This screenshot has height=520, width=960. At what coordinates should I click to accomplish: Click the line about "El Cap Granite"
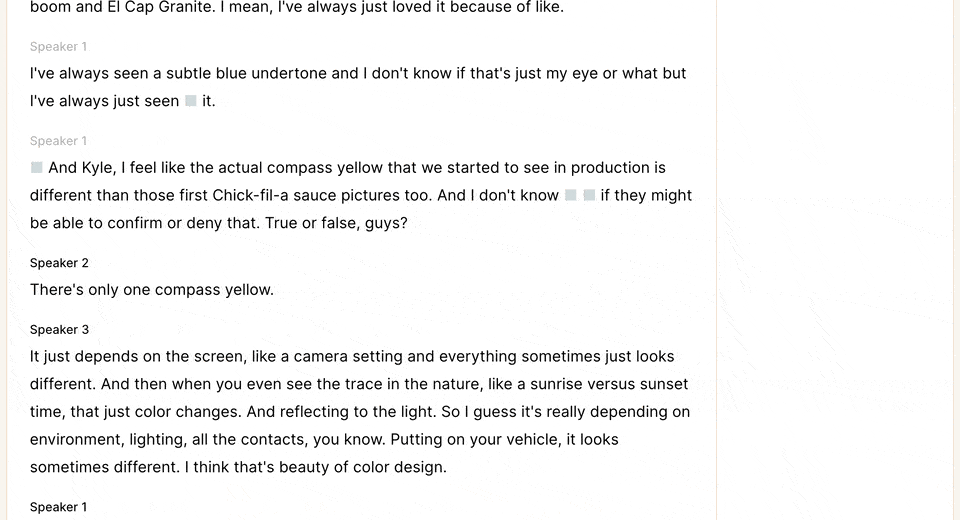coord(297,7)
